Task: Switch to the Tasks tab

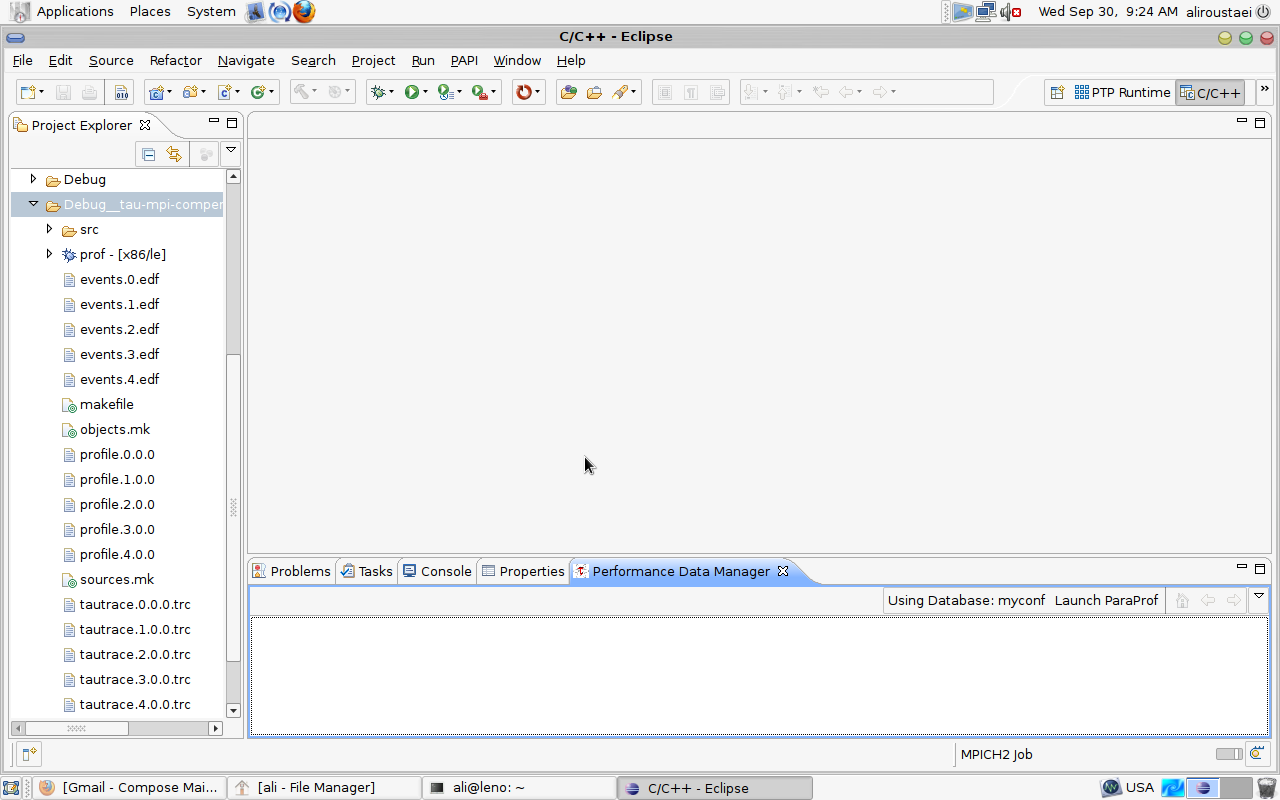Action: (366, 571)
